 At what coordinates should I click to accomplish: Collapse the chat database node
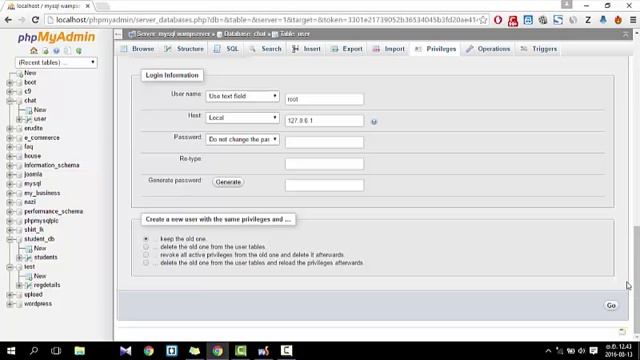point(10,101)
